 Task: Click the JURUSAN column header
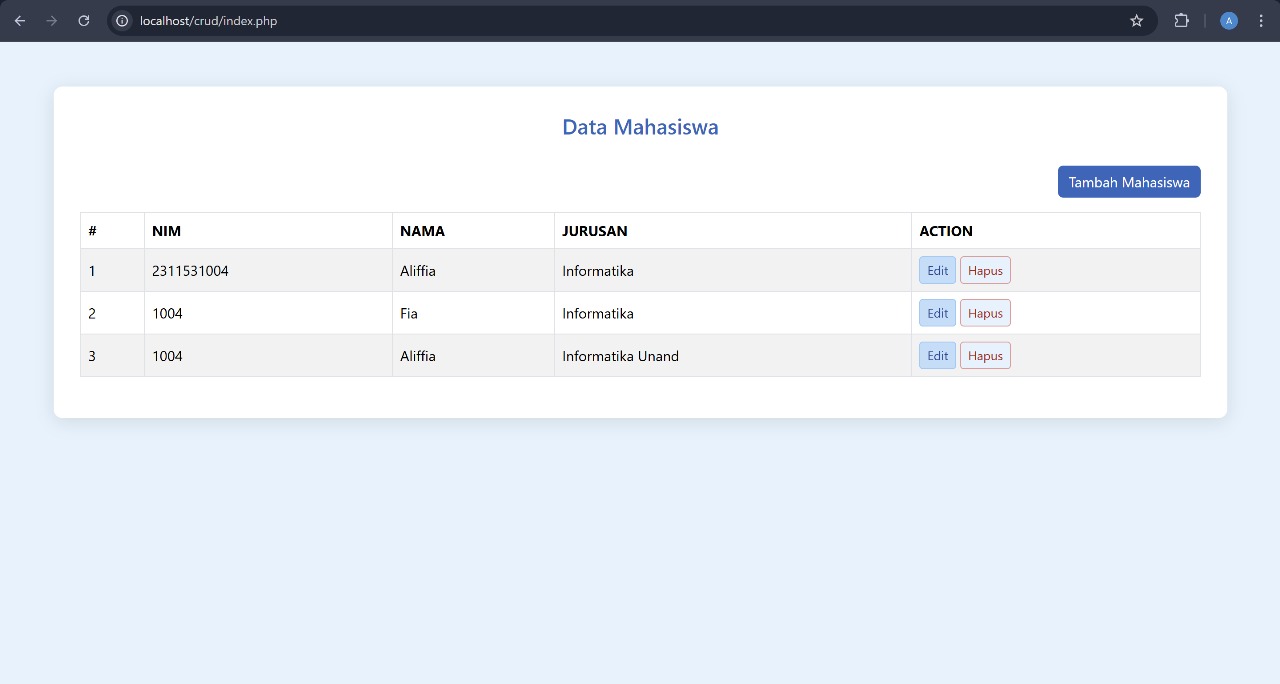click(595, 230)
